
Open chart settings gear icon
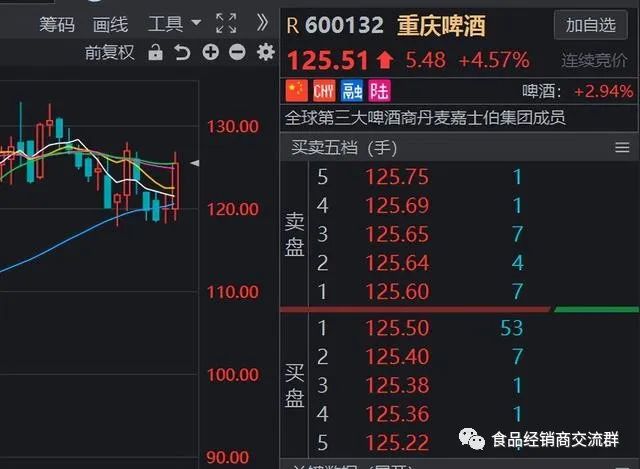pos(266,52)
